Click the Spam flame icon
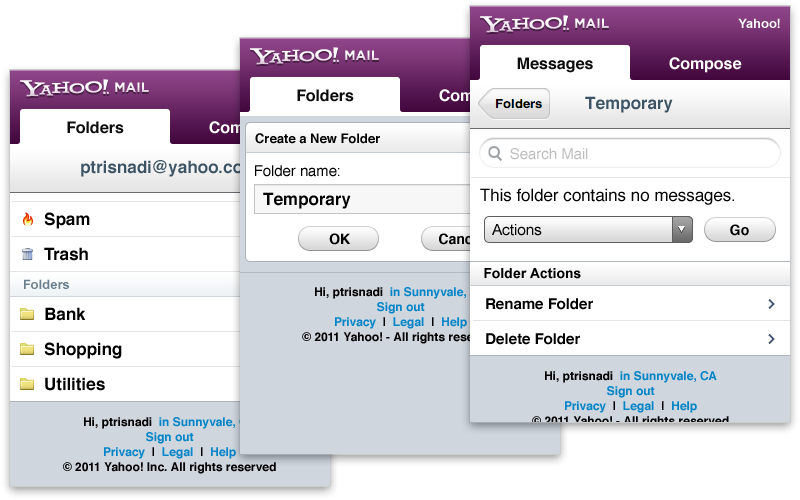This screenshot has height=500, width=800. [28, 219]
